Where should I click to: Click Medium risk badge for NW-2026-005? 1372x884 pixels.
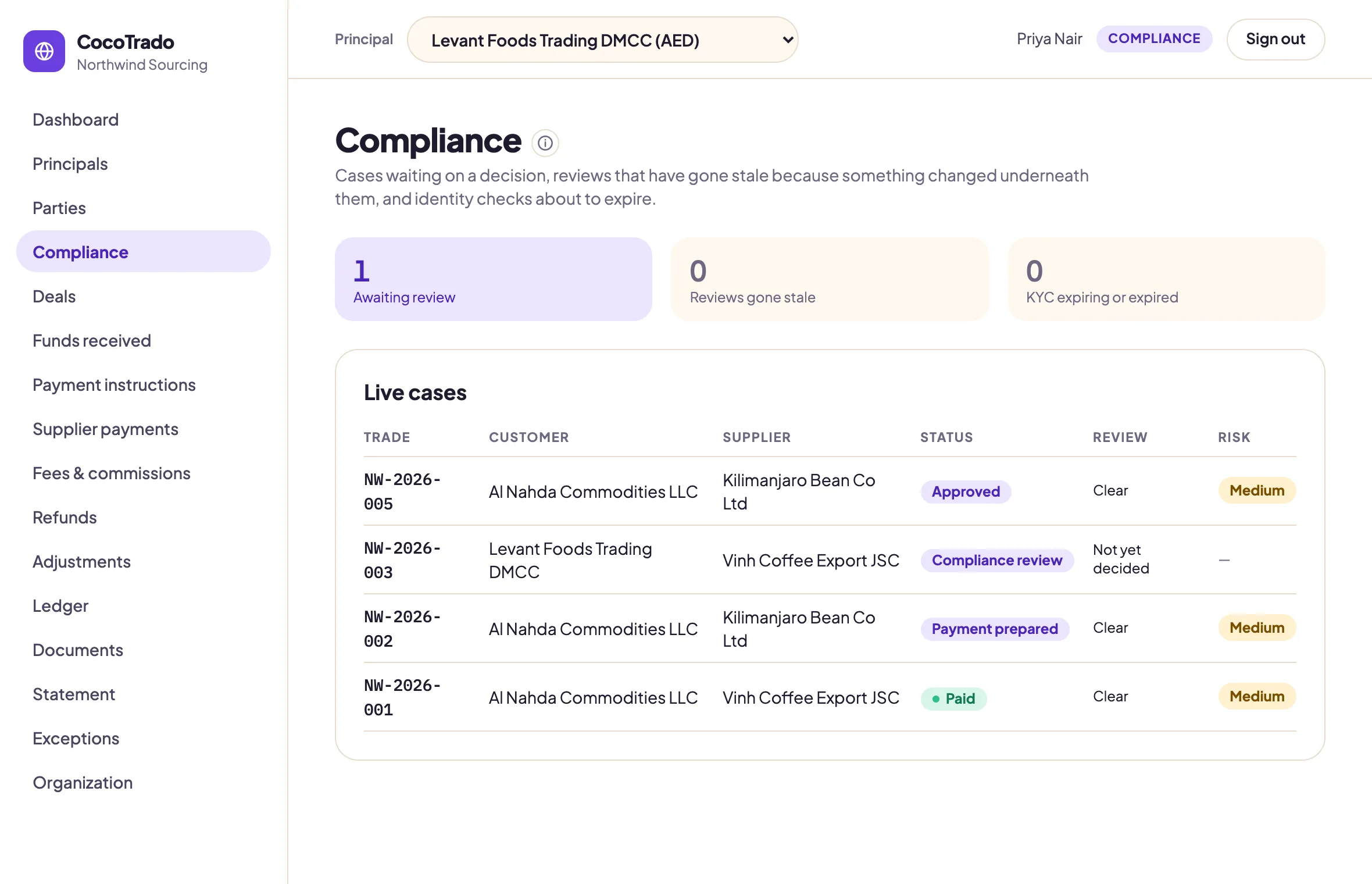click(1257, 490)
